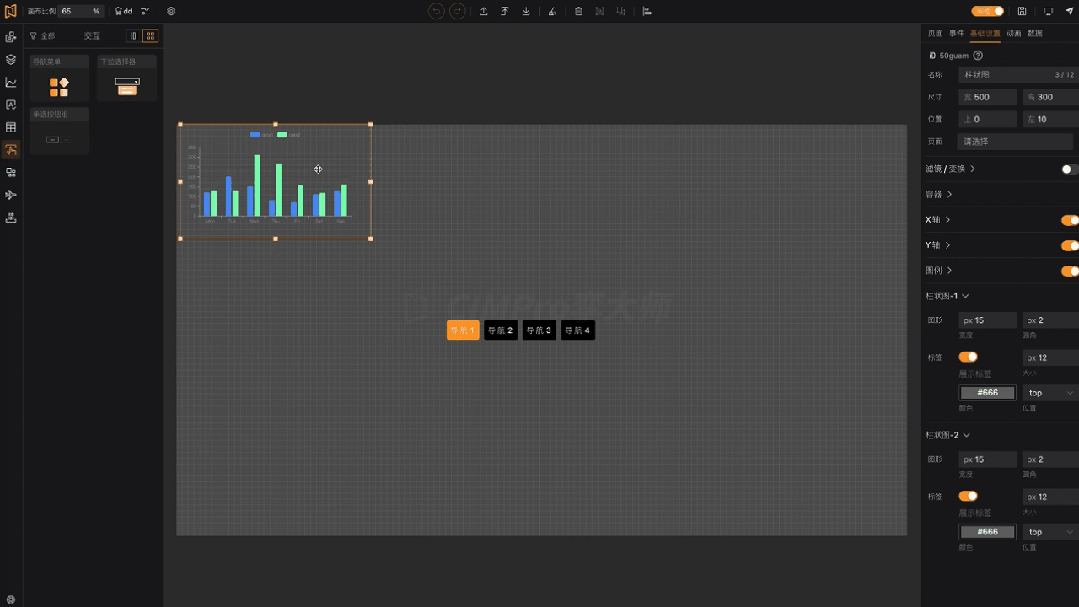
Task: Click the undo arrow in top toolbar
Action: click(x=436, y=11)
